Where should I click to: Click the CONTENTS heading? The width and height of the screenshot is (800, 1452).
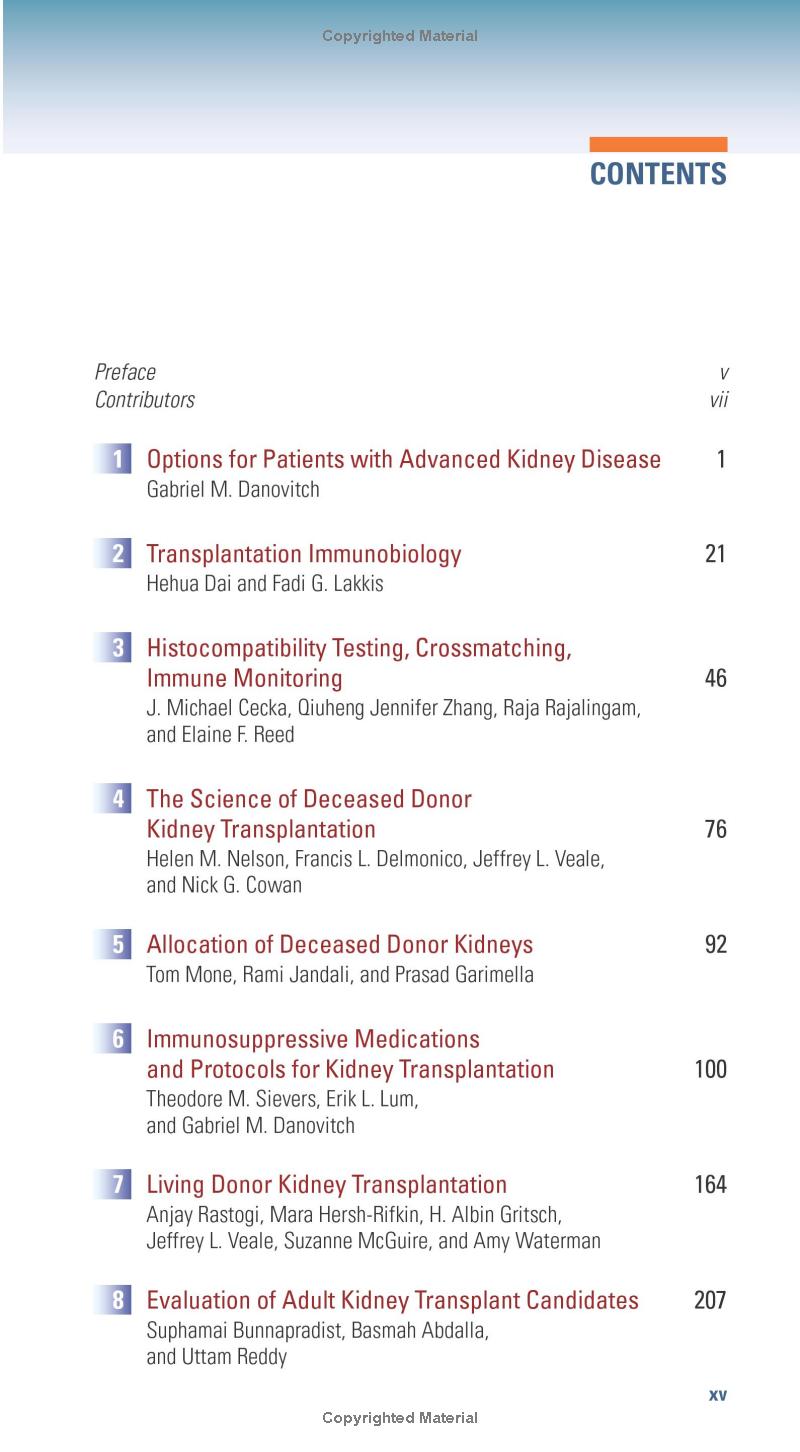658,174
